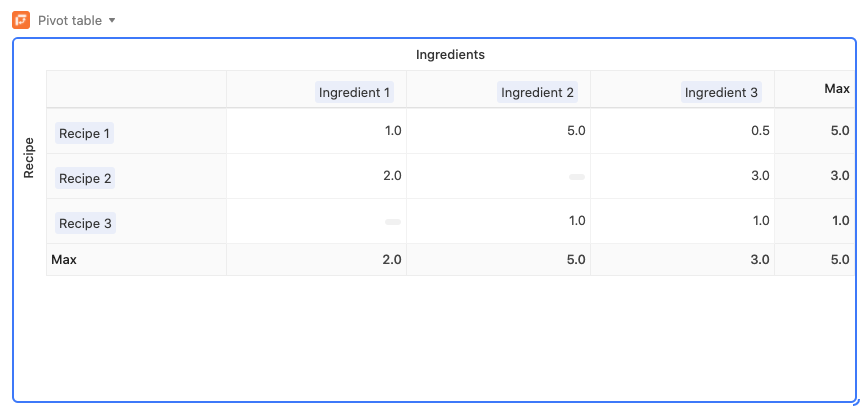
Task: Select the Recipe 1 row label
Action: point(84,133)
